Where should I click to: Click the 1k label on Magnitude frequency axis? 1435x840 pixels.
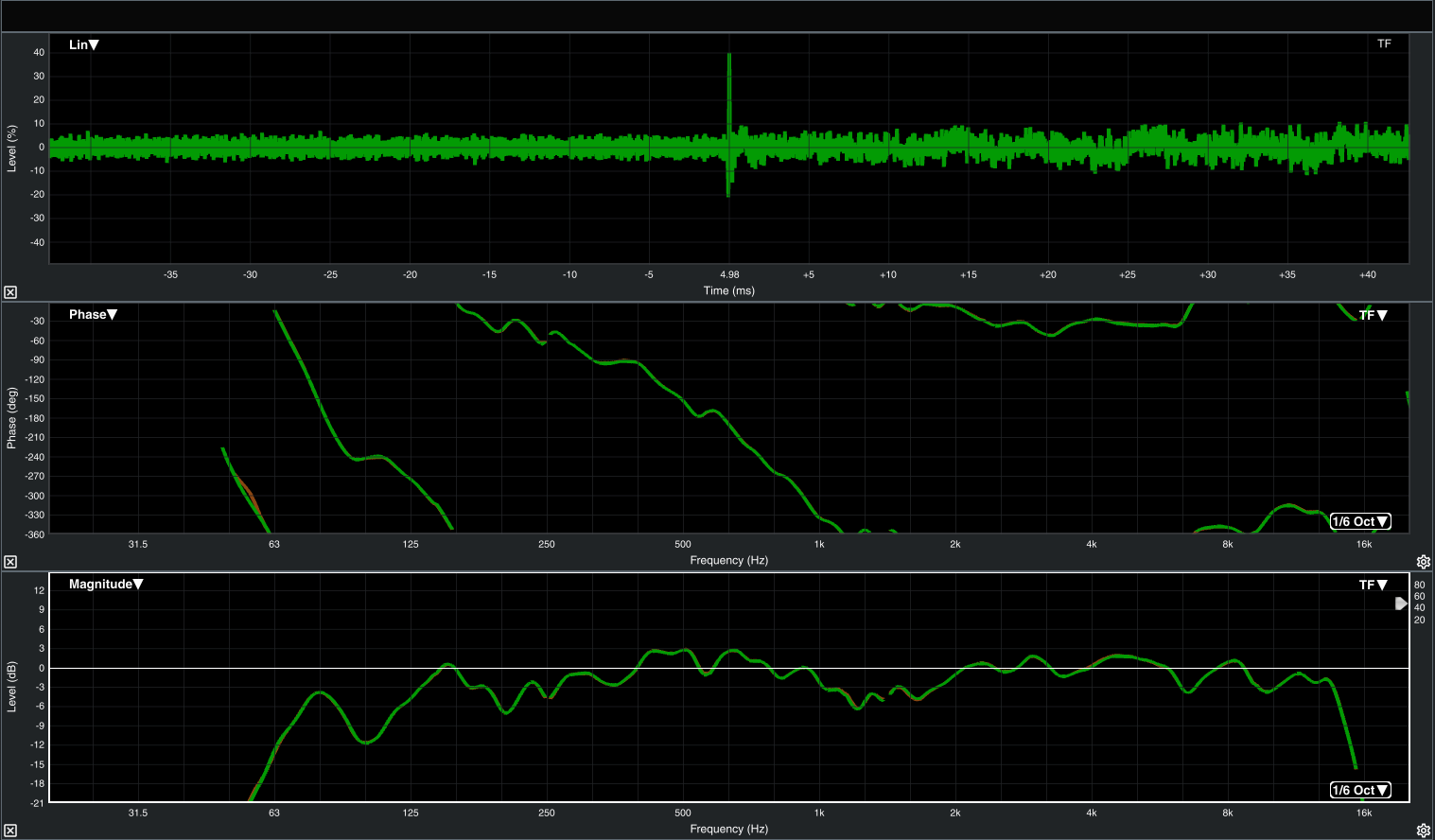819,813
